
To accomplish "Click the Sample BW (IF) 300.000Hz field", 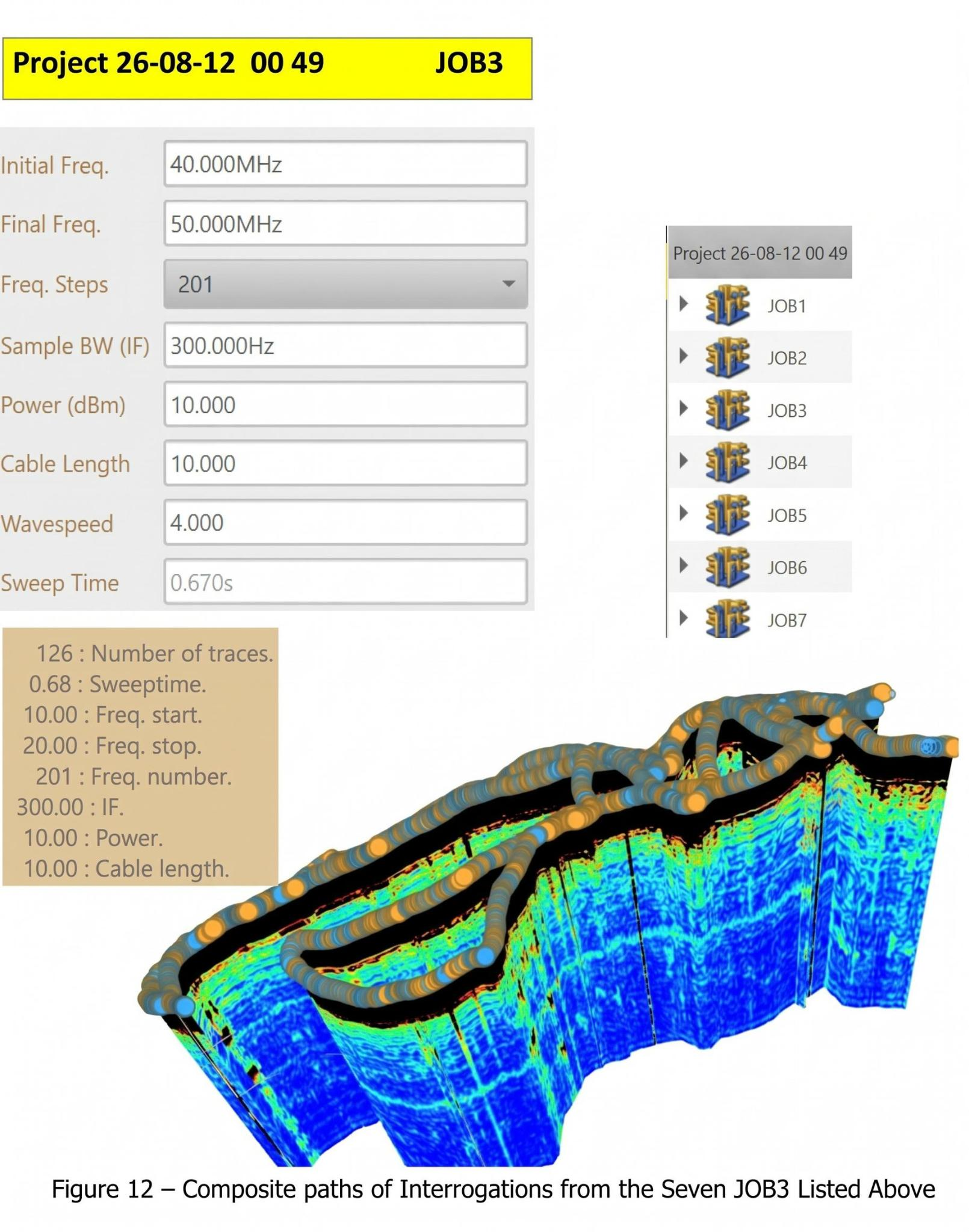I will click(x=345, y=345).
